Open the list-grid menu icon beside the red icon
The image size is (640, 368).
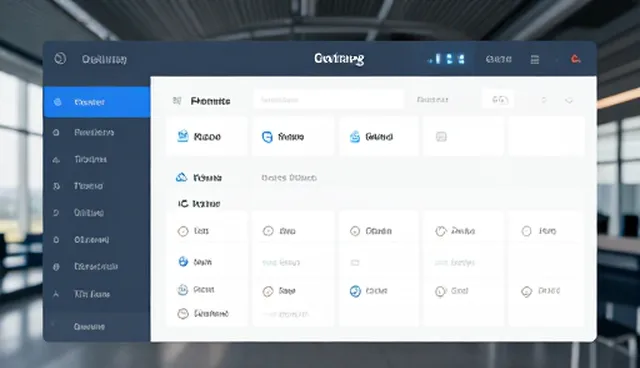coord(535,60)
